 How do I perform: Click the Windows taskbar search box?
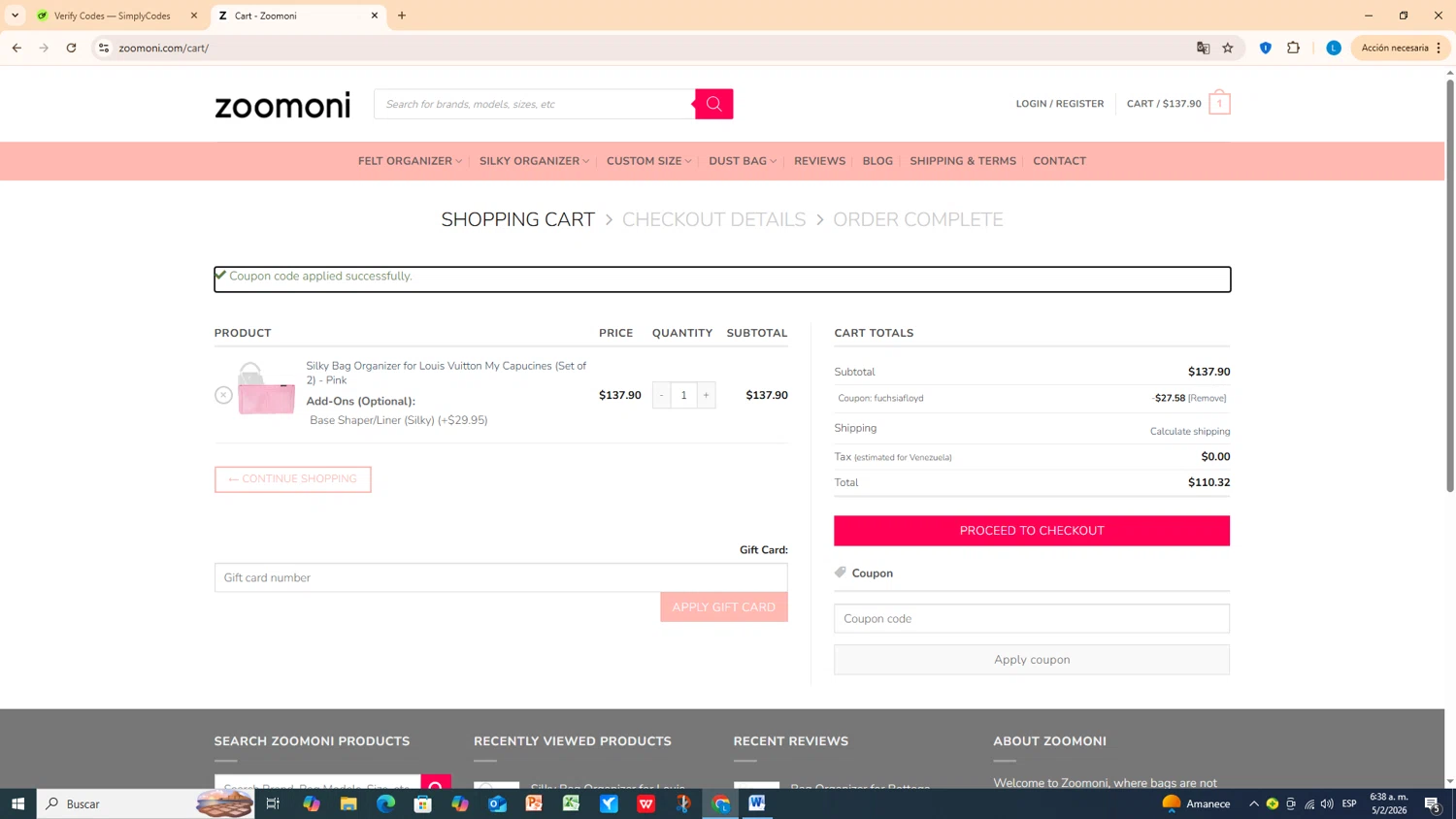(146, 803)
